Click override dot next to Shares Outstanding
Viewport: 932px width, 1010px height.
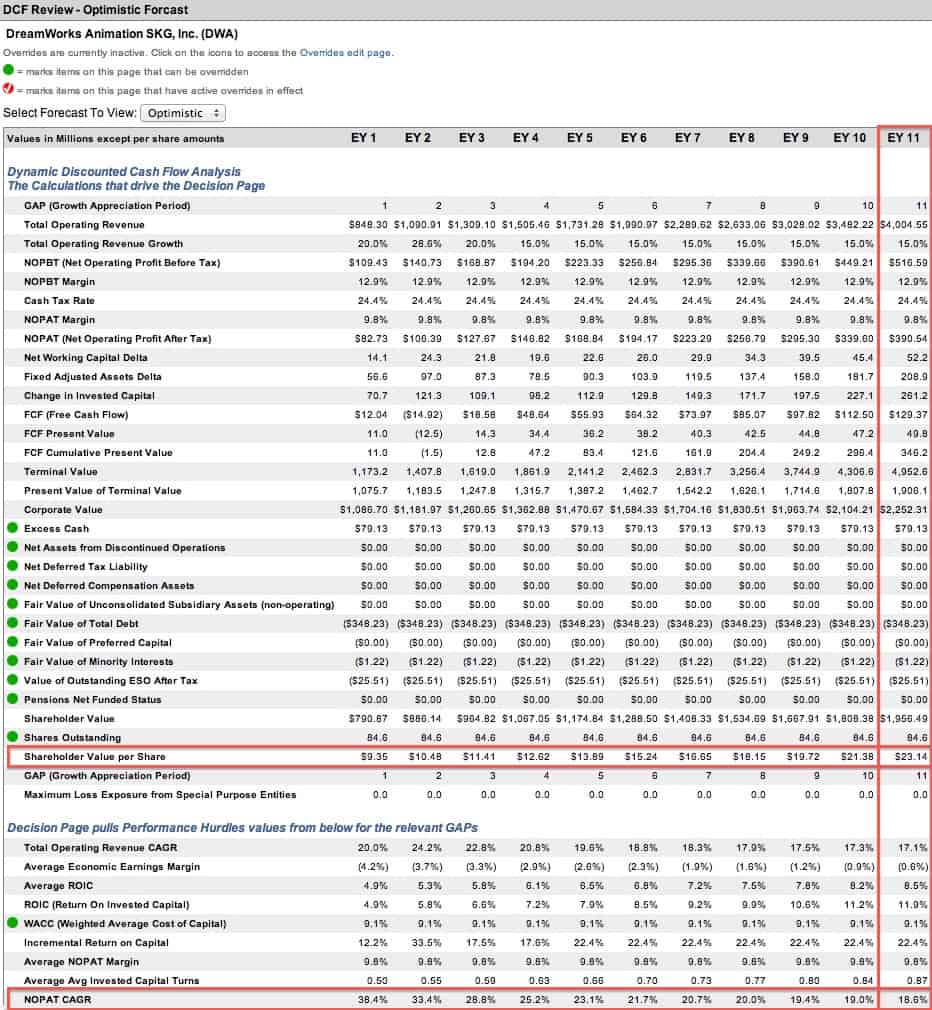[12, 737]
